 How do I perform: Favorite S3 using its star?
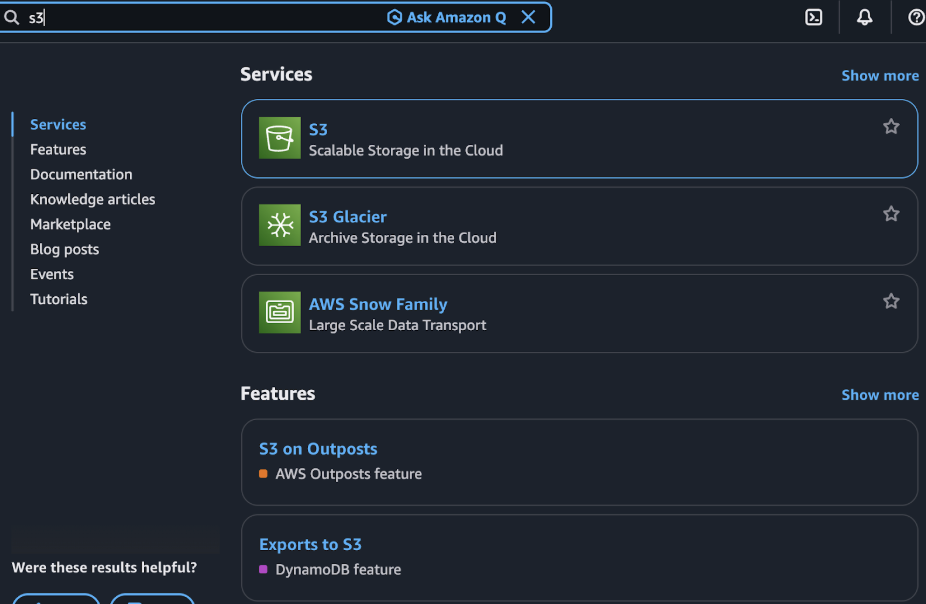[x=891, y=126]
